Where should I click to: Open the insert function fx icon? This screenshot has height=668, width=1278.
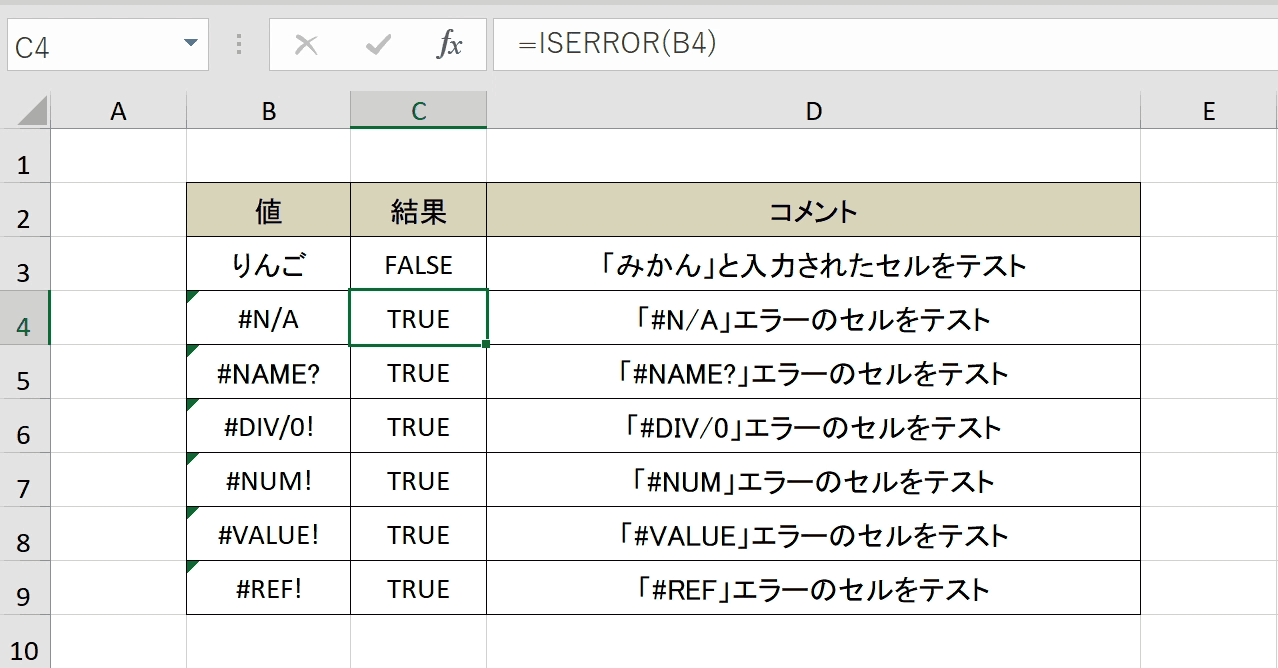(x=450, y=45)
